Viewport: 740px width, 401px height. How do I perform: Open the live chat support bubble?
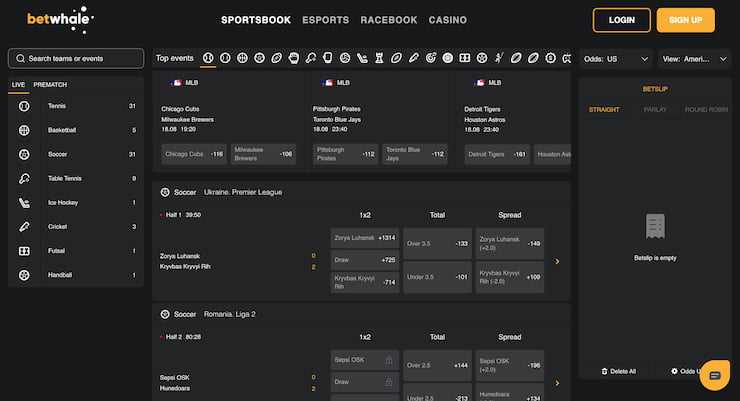(x=715, y=376)
